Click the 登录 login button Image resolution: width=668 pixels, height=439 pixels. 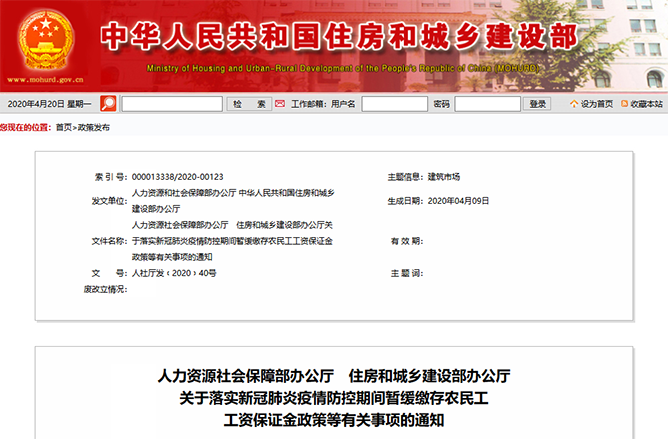click(538, 104)
